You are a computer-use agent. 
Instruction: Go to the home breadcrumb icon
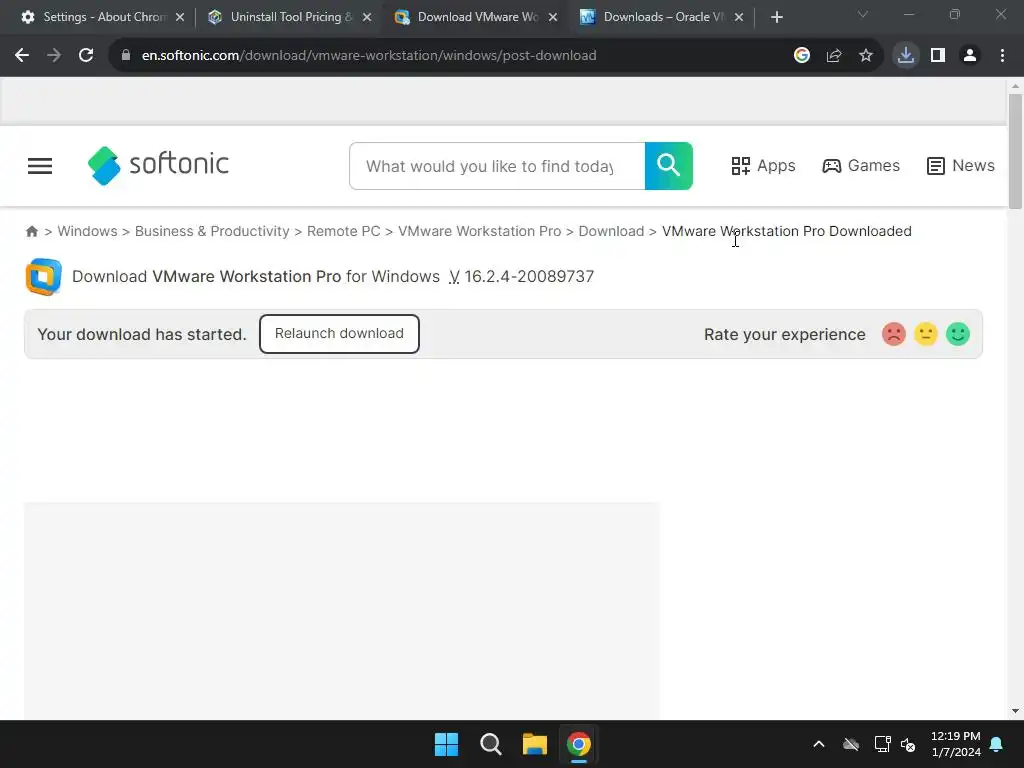click(31, 231)
